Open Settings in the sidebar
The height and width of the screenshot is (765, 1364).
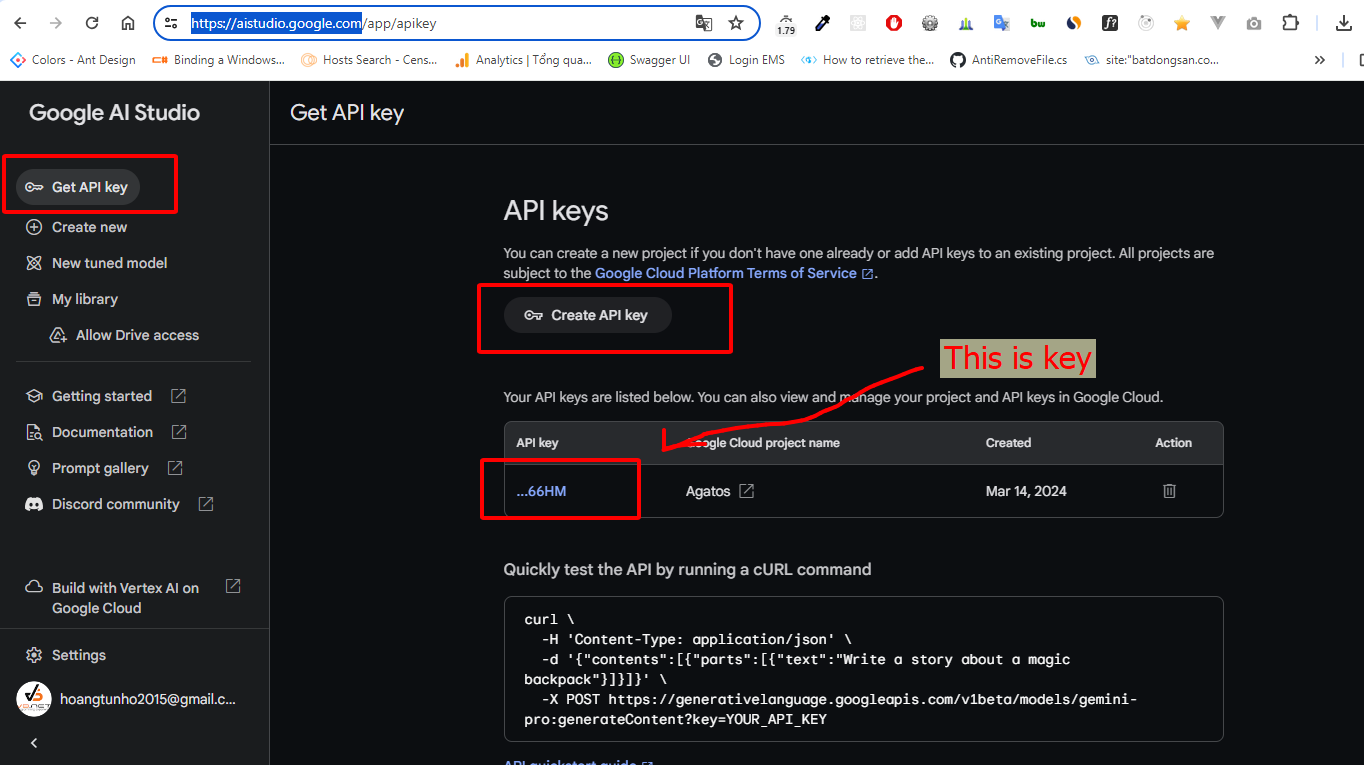[x=65, y=655]
